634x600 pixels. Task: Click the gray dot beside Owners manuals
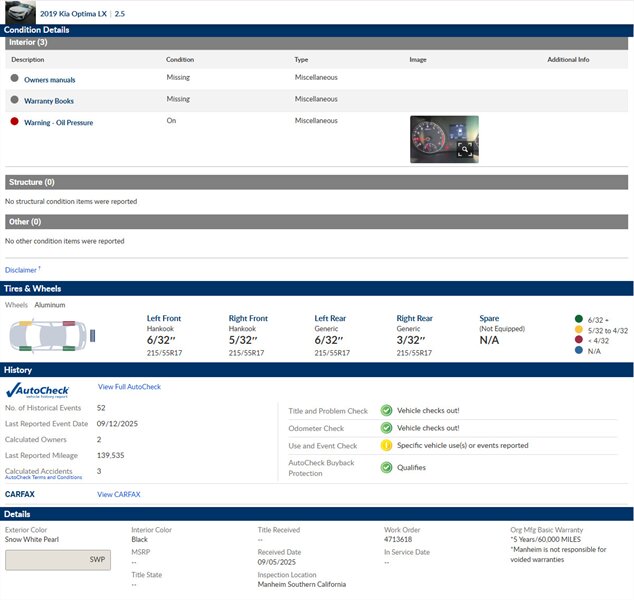(14, 78)
